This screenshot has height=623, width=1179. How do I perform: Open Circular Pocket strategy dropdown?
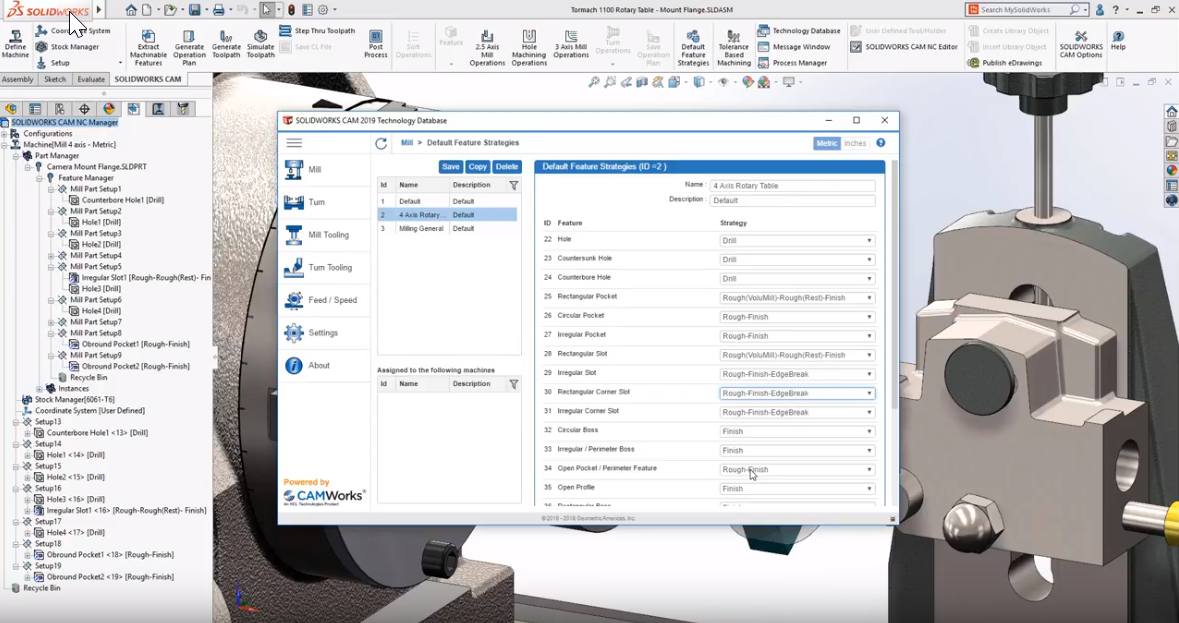coord(797,316)
